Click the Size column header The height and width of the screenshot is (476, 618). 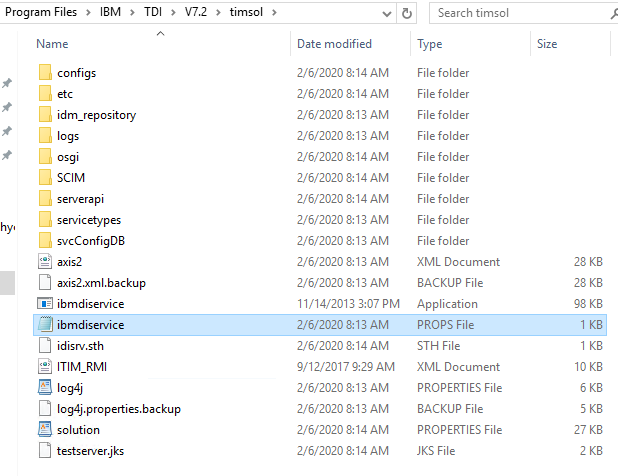547,44
